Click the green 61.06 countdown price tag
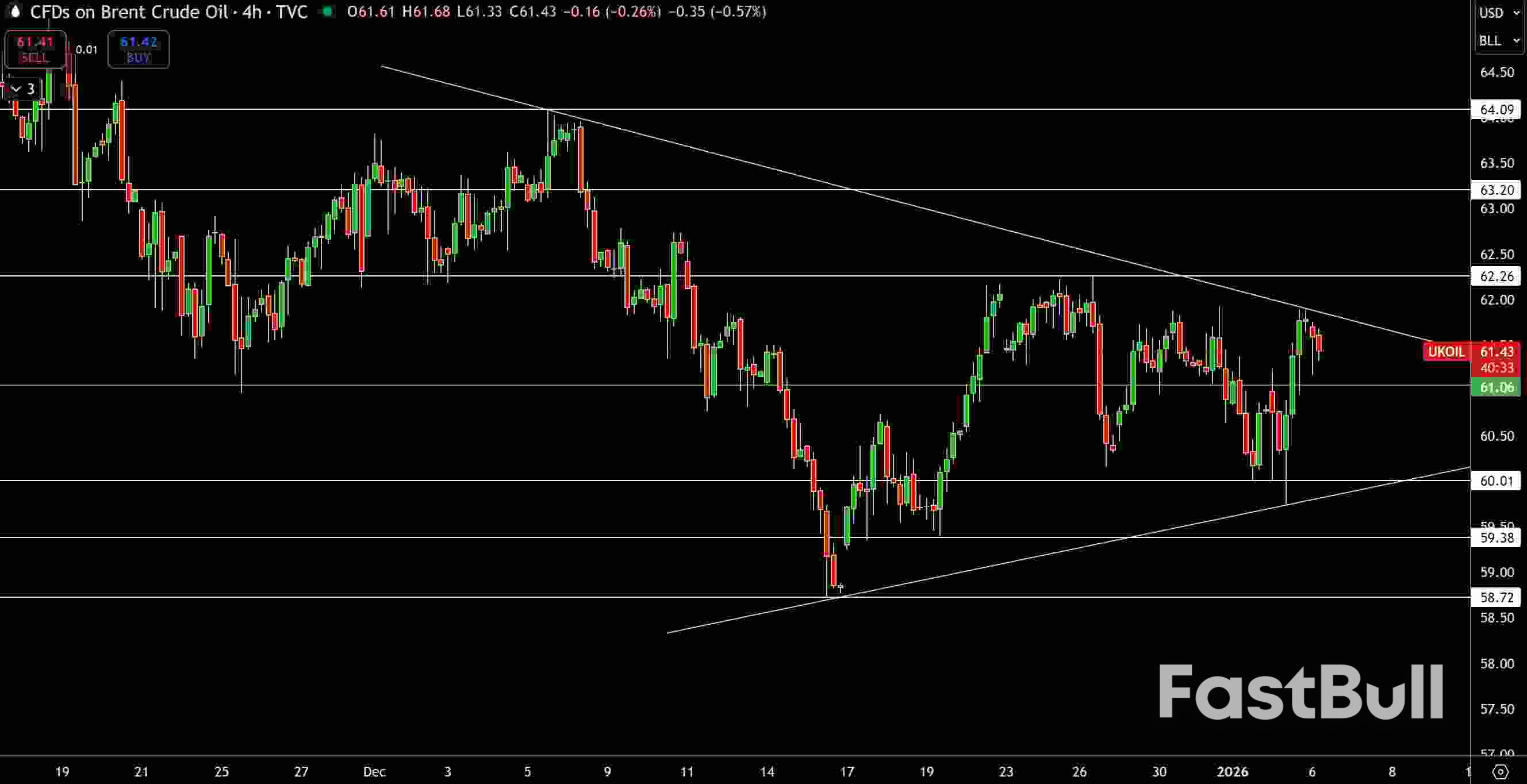This screenshot has width=1527, height=784. tap(1496, 387)
